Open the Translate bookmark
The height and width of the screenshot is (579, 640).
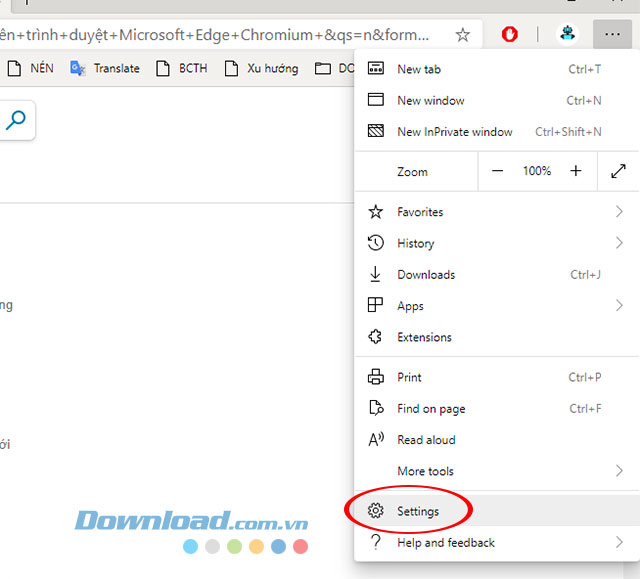(105, 69)
